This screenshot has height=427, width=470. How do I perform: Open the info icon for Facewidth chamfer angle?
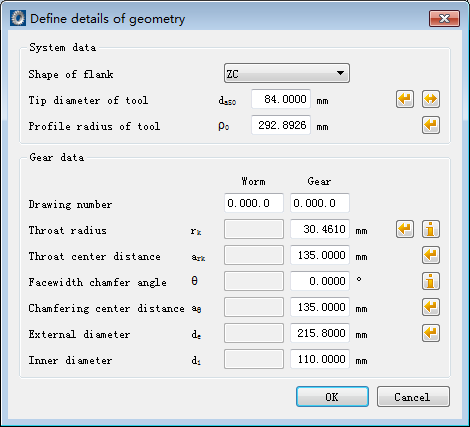(431, 281)
